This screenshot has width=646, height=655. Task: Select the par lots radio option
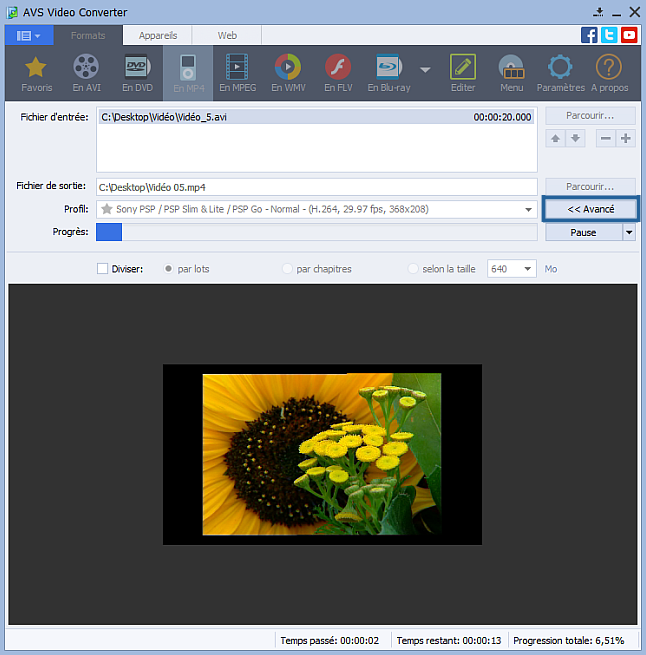168,269
